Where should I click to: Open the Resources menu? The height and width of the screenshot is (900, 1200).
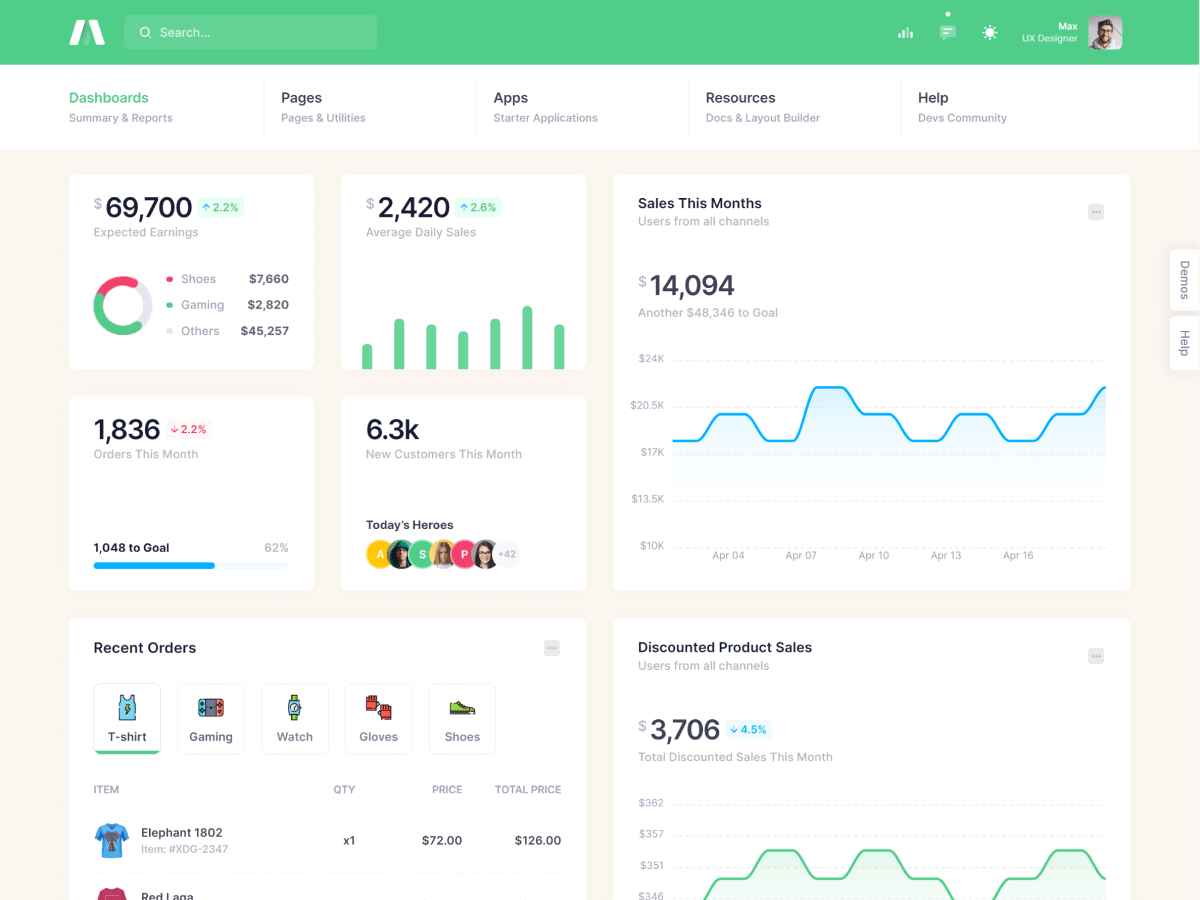coord(740,98)
